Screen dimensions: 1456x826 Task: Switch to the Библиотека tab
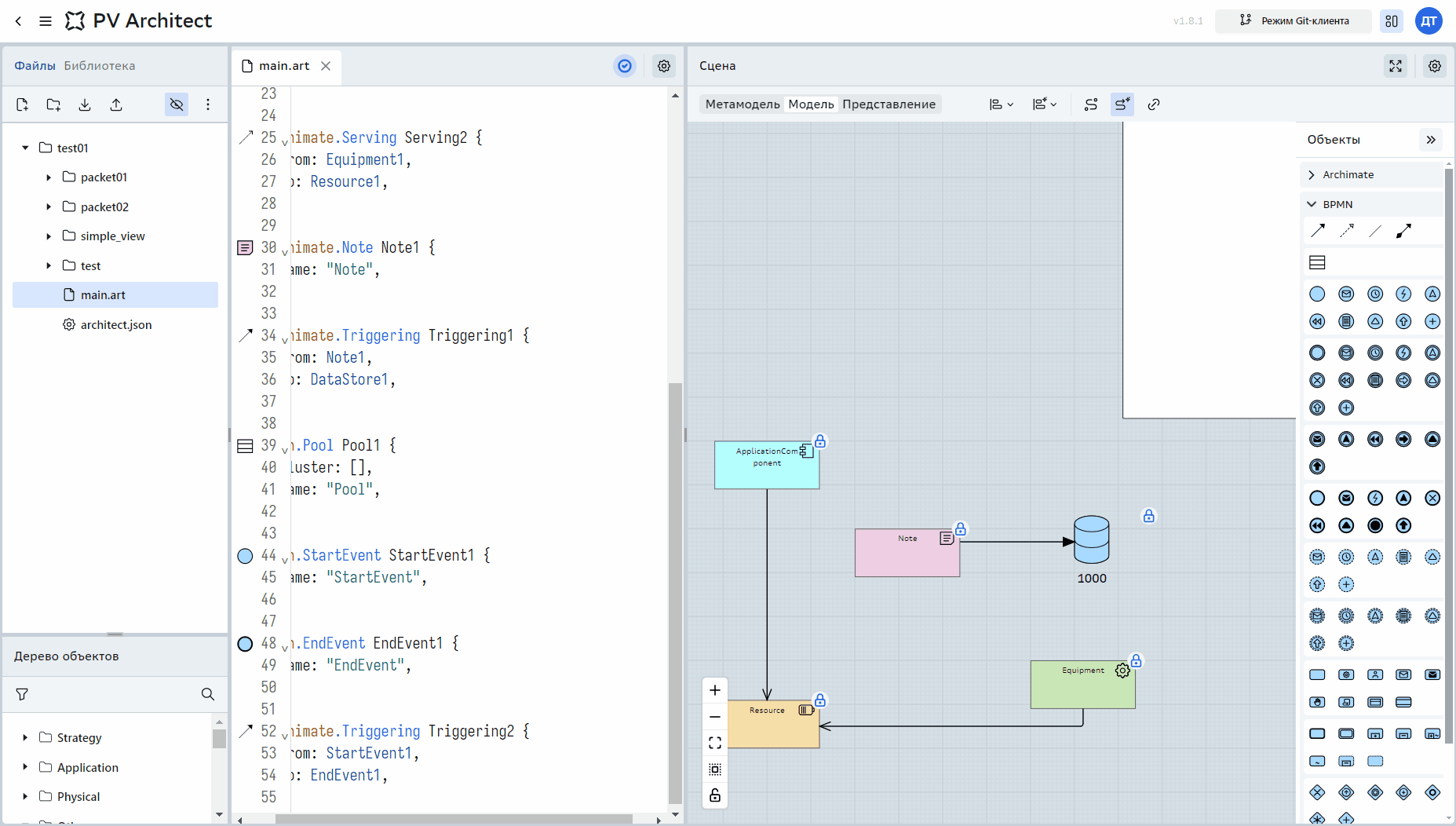tap(100, 66)
